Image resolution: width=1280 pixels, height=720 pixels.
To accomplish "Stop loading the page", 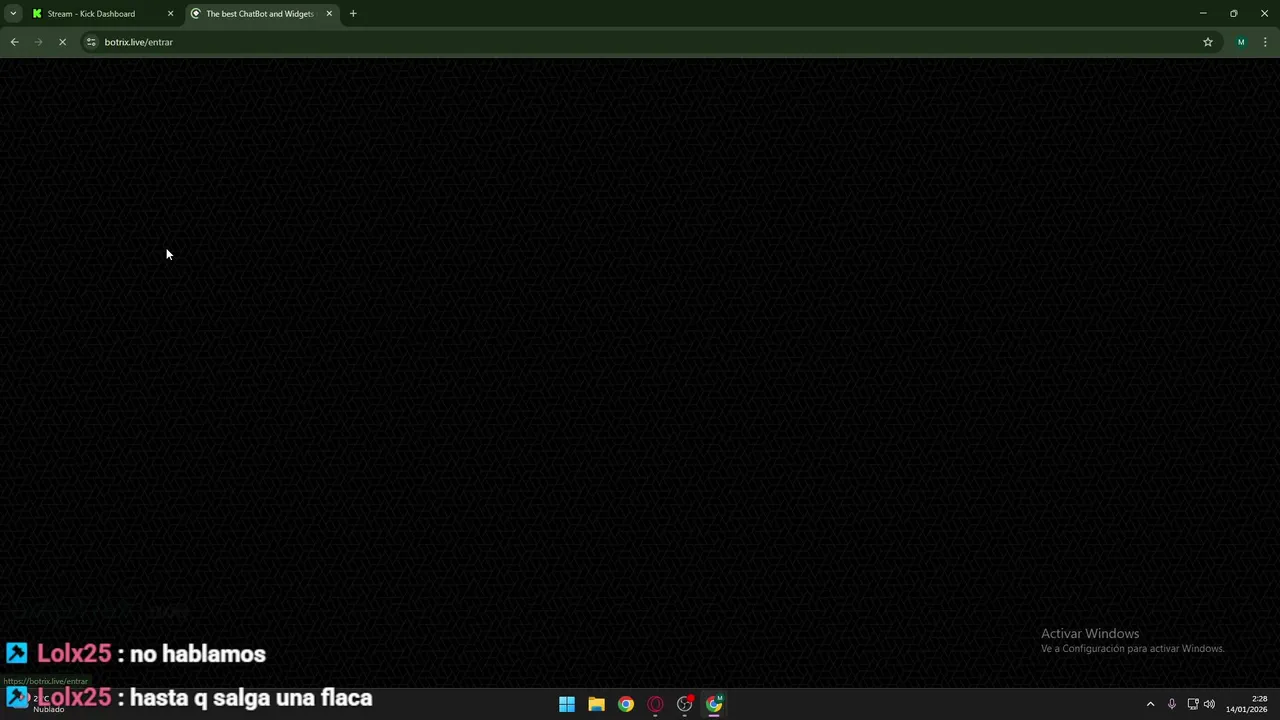I will click(62, 42).
